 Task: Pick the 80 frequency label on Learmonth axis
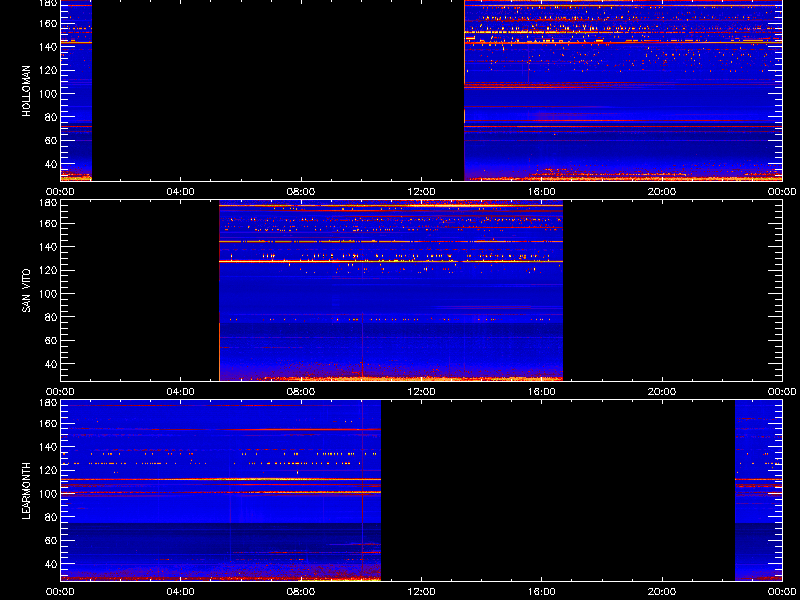tap(52, 517)
